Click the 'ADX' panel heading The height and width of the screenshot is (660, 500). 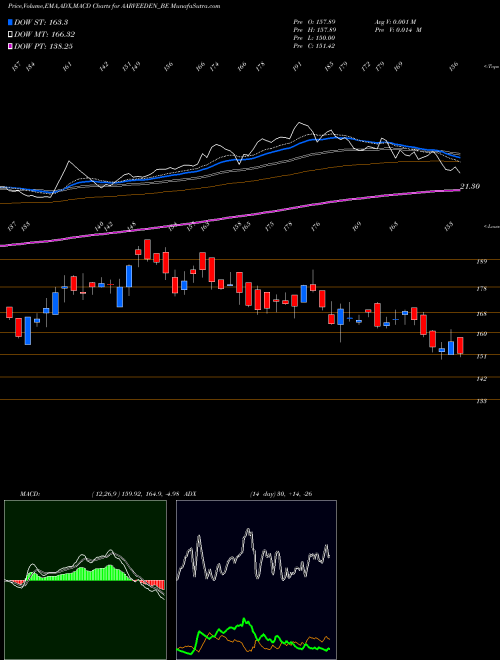click(x=191, y=494)
